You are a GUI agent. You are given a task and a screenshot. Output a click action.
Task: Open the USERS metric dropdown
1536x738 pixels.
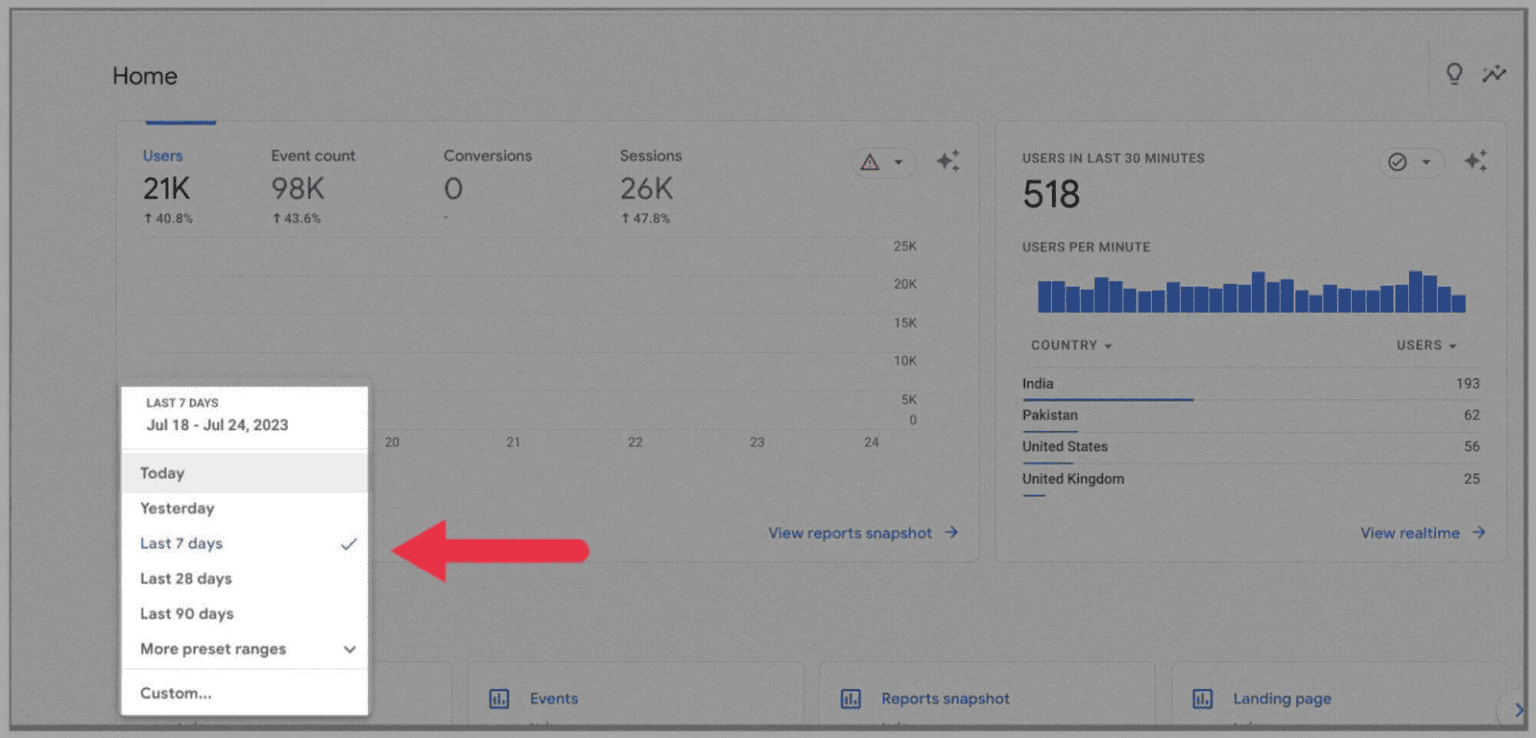[1426, 344]
